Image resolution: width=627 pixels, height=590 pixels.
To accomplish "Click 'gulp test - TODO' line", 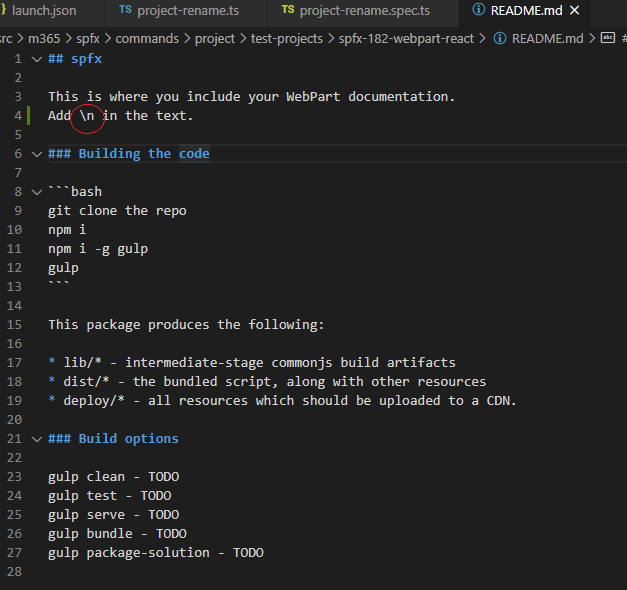I will click(x=110, y=496).
